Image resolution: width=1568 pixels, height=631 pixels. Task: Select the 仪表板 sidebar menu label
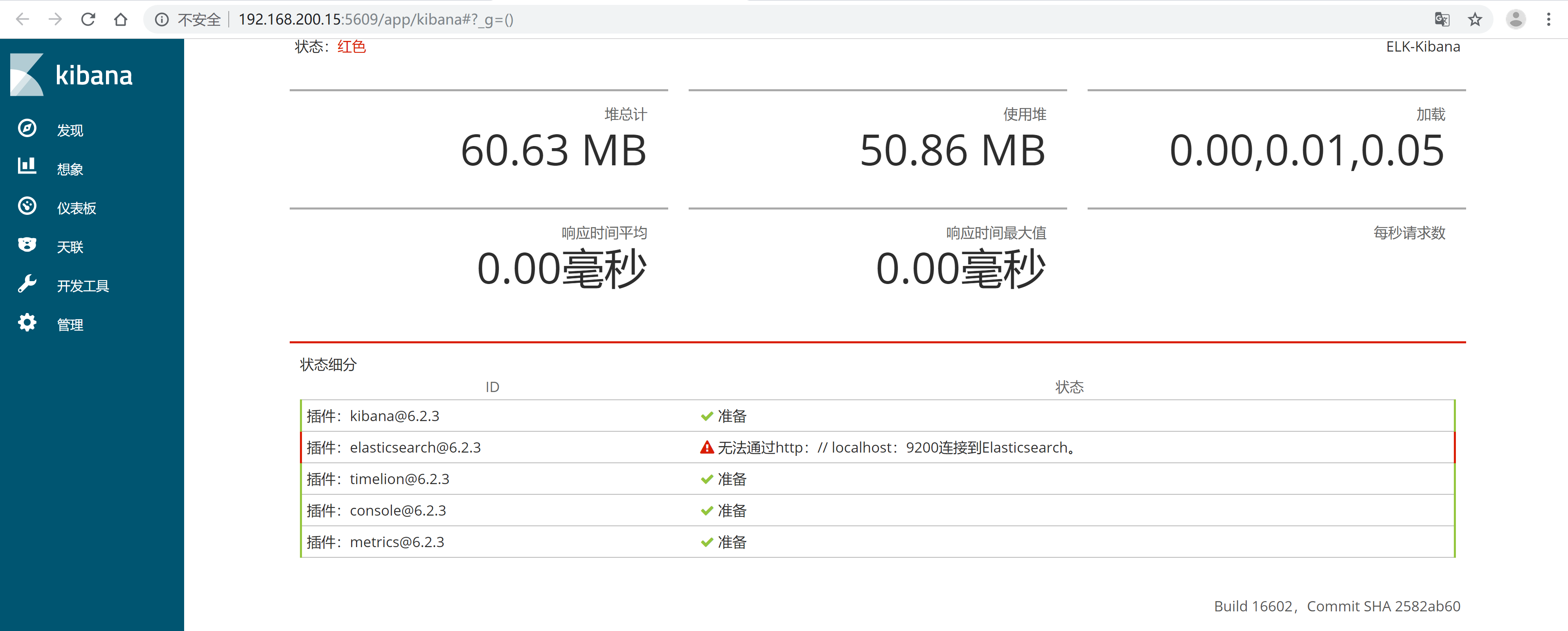coord(77,208)
